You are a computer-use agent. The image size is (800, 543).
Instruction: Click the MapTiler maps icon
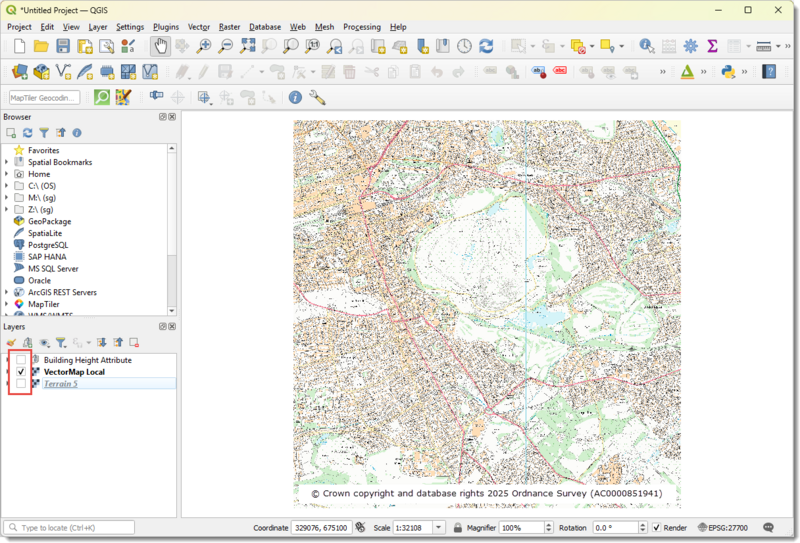(123, 97)
